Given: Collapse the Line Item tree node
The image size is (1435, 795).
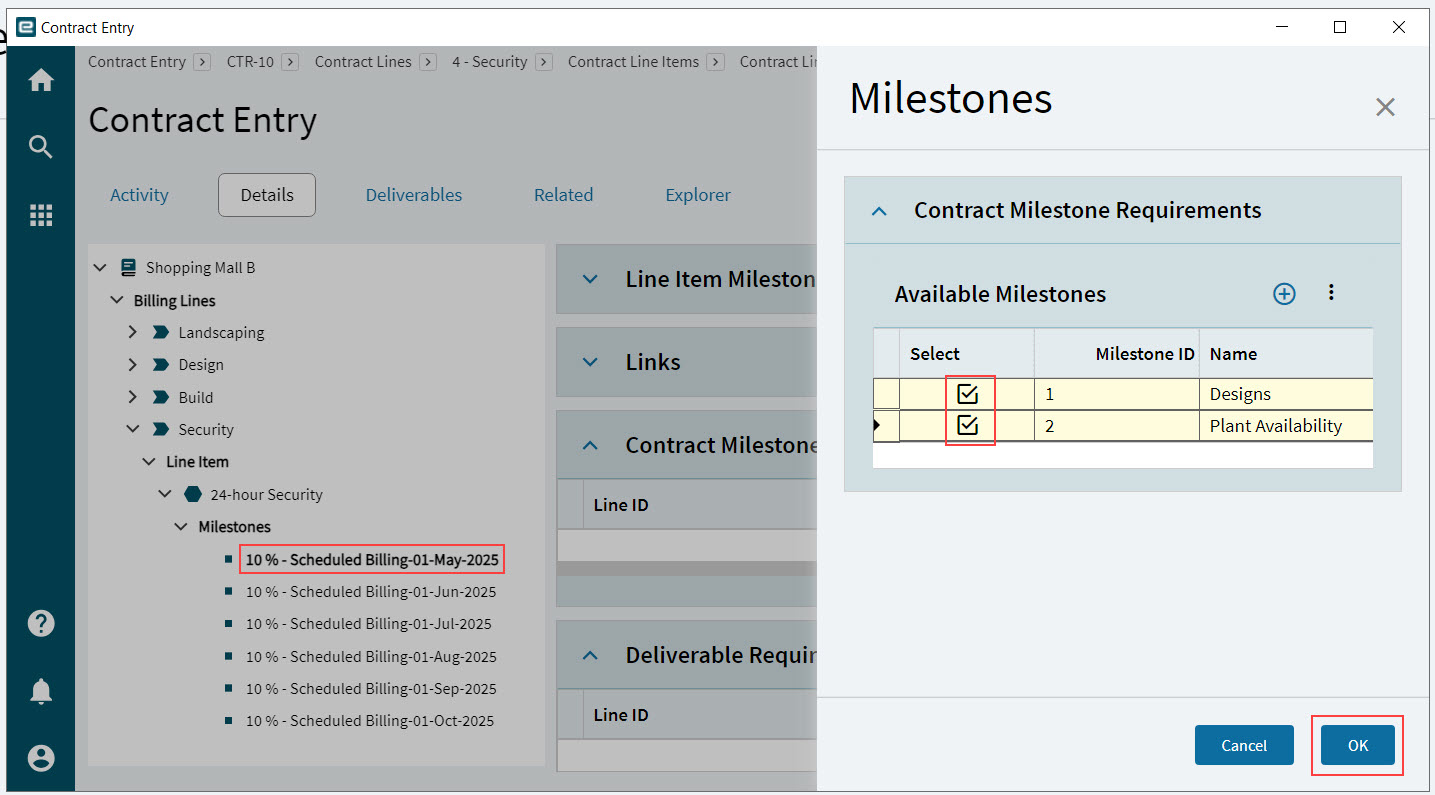Looking at the screenshot, I should click(x=149, y=462).
